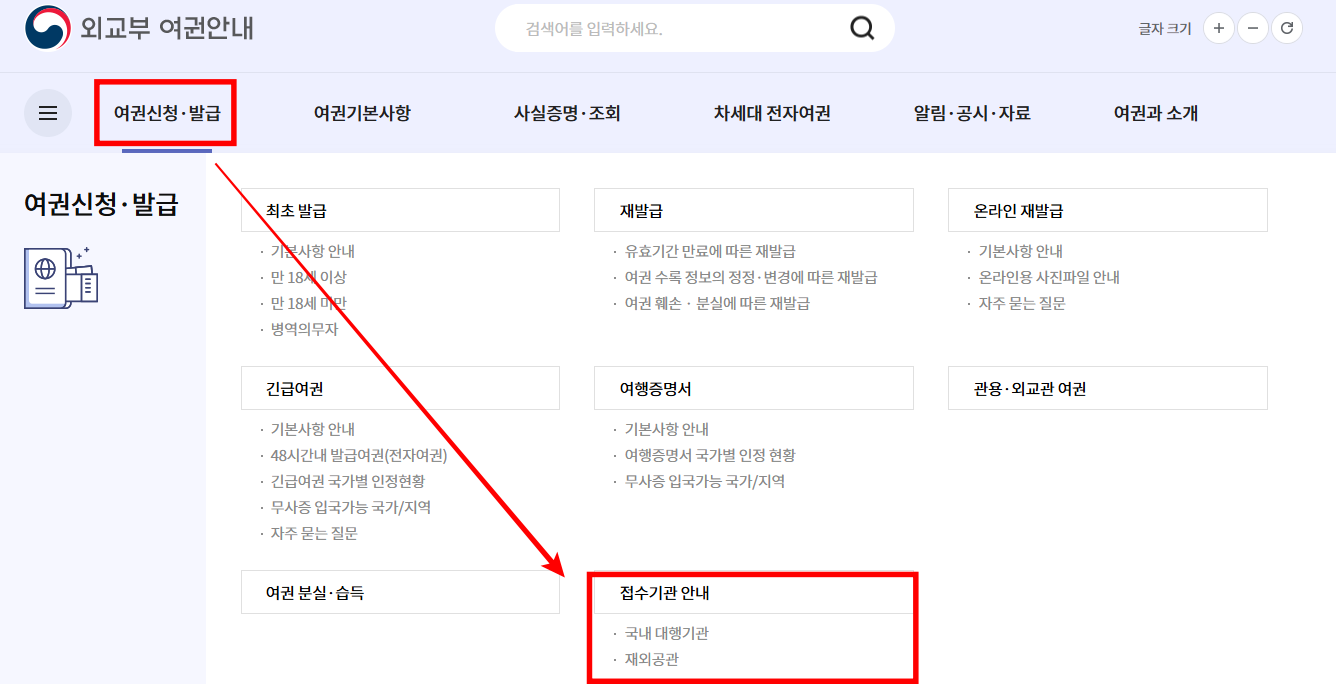
Task: Increase font size with plus button
Action: (x=1218, y=28)
